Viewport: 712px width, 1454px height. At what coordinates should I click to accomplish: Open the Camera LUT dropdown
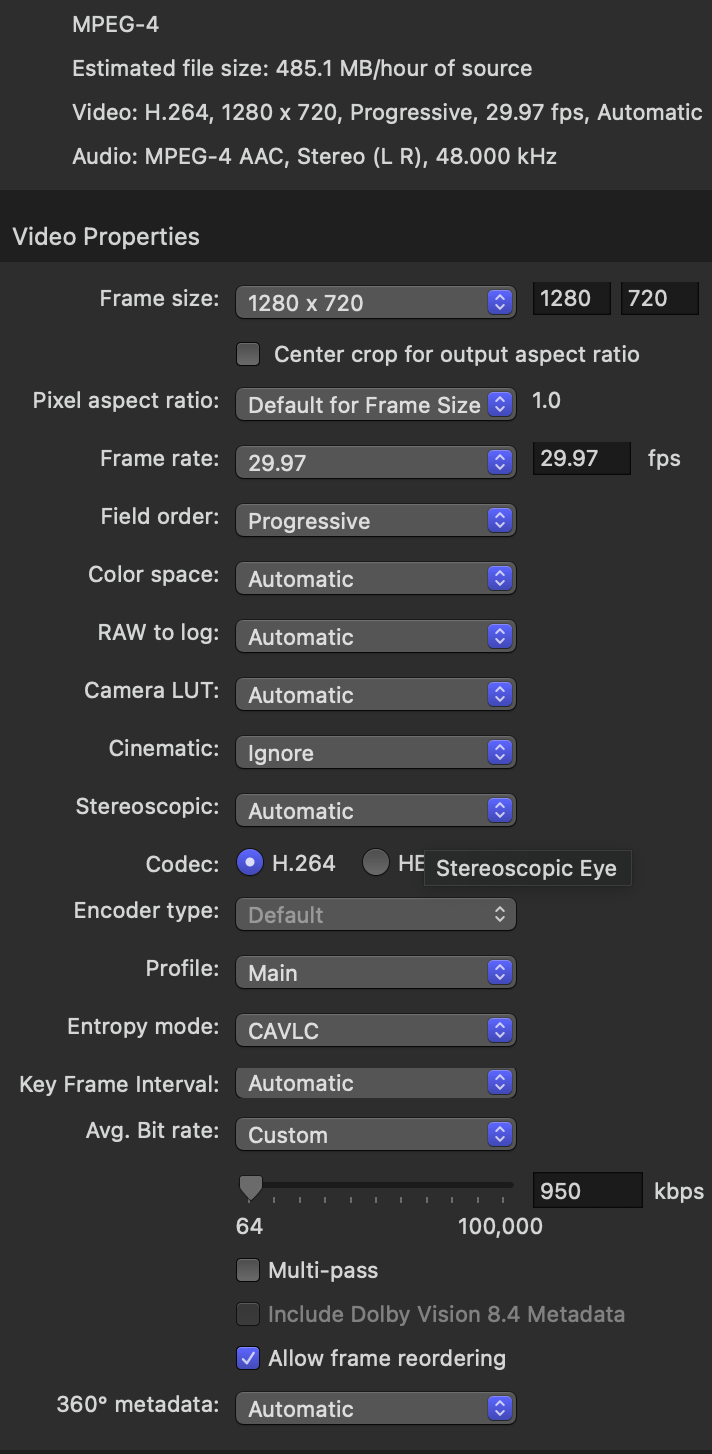pos(375,694)
